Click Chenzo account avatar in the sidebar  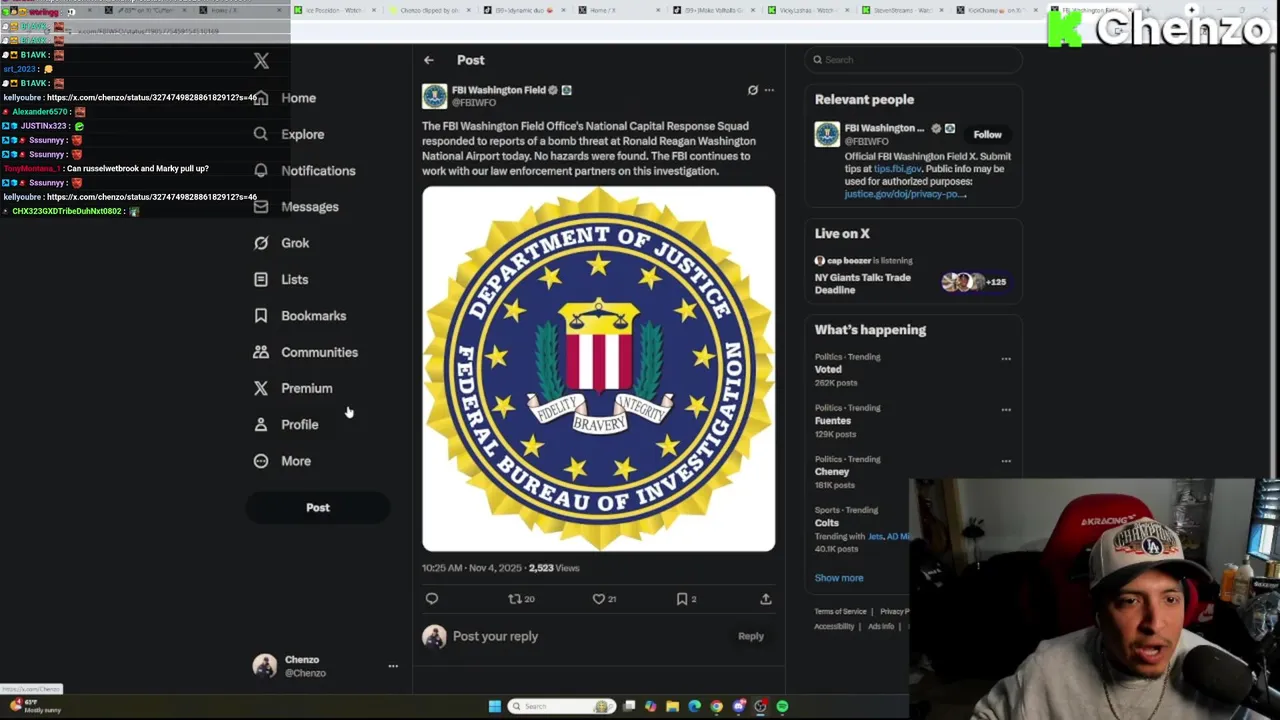tap(265, 666)
